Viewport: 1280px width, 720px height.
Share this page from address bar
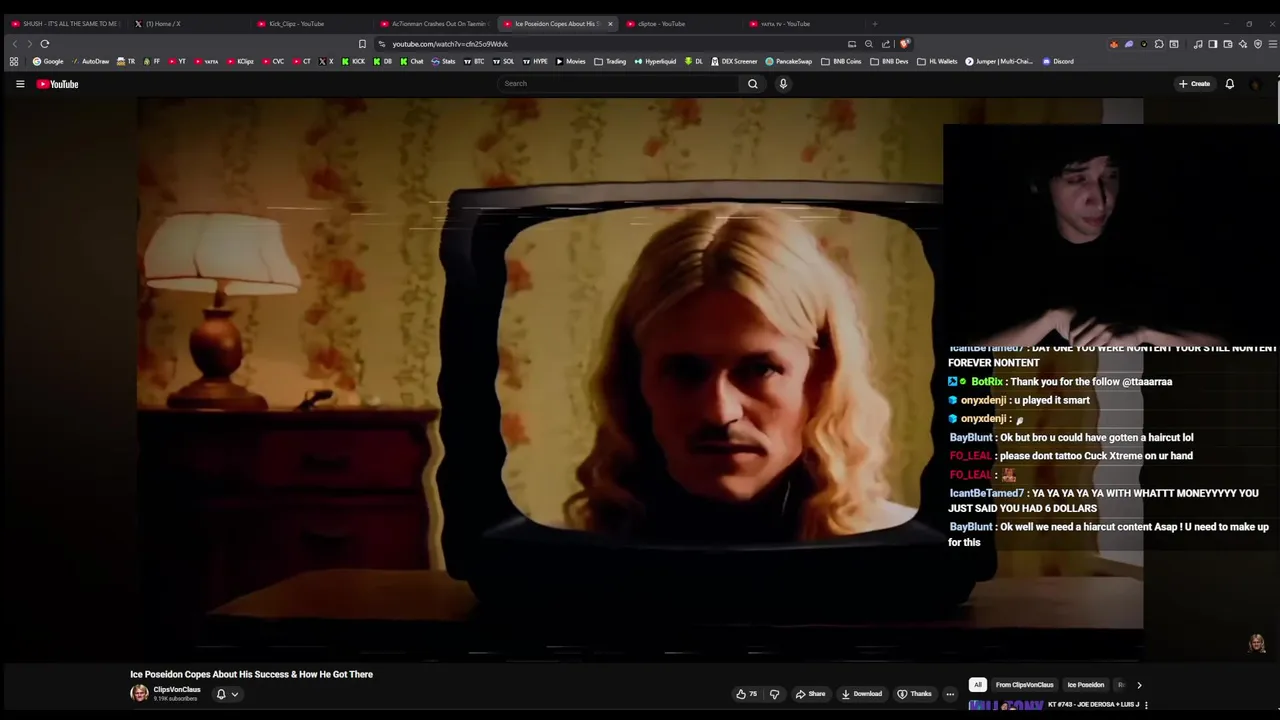885,44
